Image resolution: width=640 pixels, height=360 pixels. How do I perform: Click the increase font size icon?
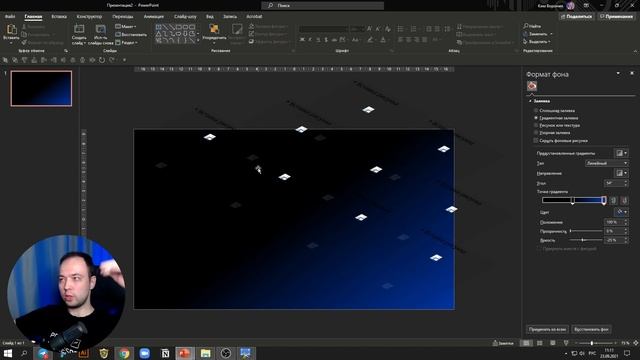[369, 29]
